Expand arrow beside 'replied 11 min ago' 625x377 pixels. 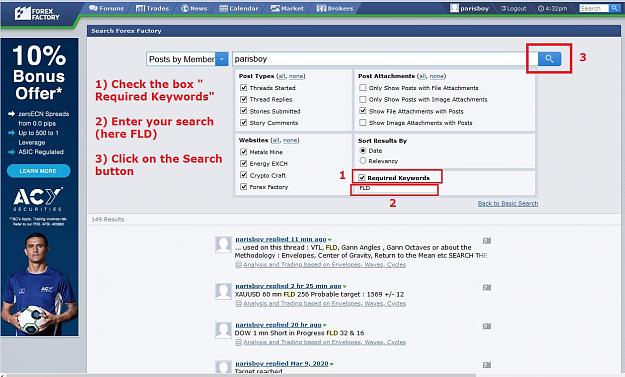pyautogui.click(x=330, y=240)
